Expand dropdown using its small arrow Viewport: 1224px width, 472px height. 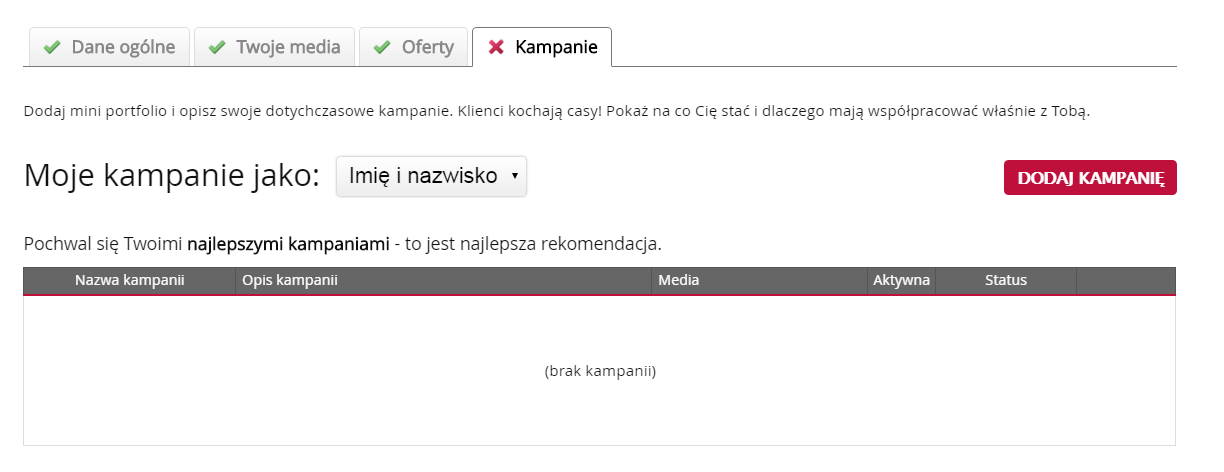(514, 176)
